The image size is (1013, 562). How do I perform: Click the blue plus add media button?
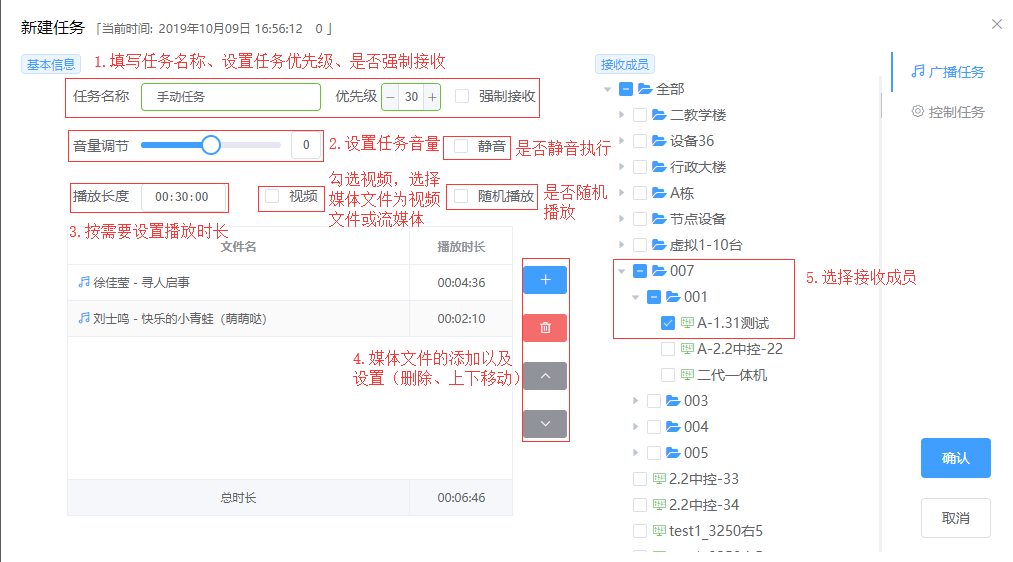click(545, 280)
